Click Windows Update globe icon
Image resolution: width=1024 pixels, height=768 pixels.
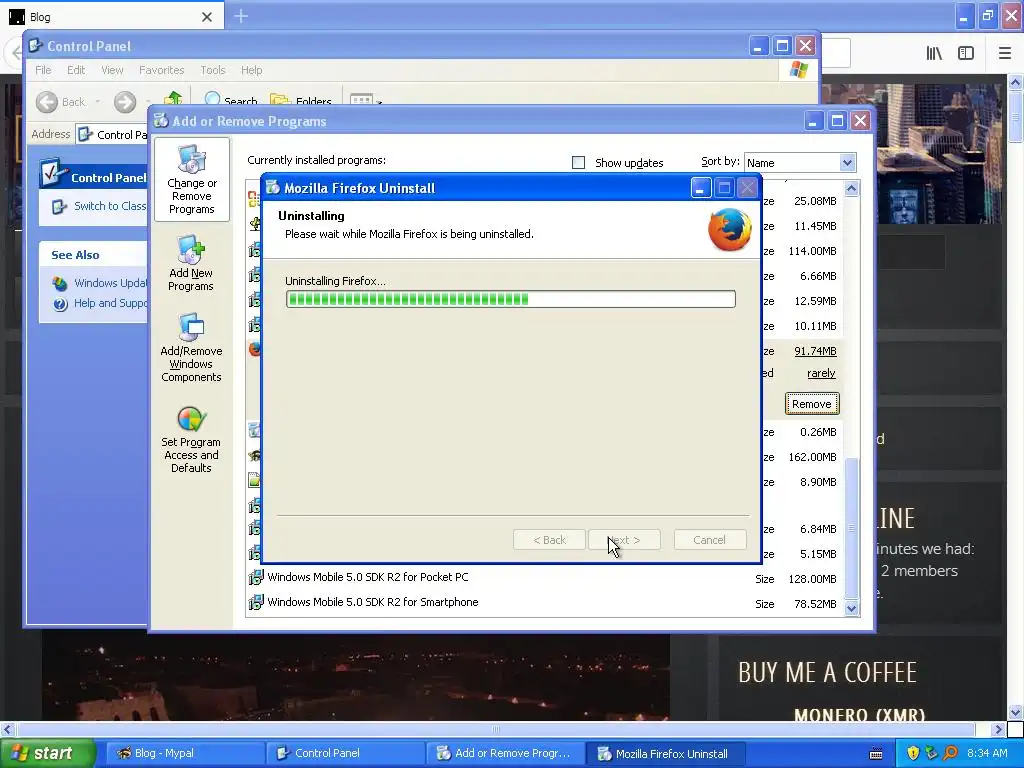[60, 284]
